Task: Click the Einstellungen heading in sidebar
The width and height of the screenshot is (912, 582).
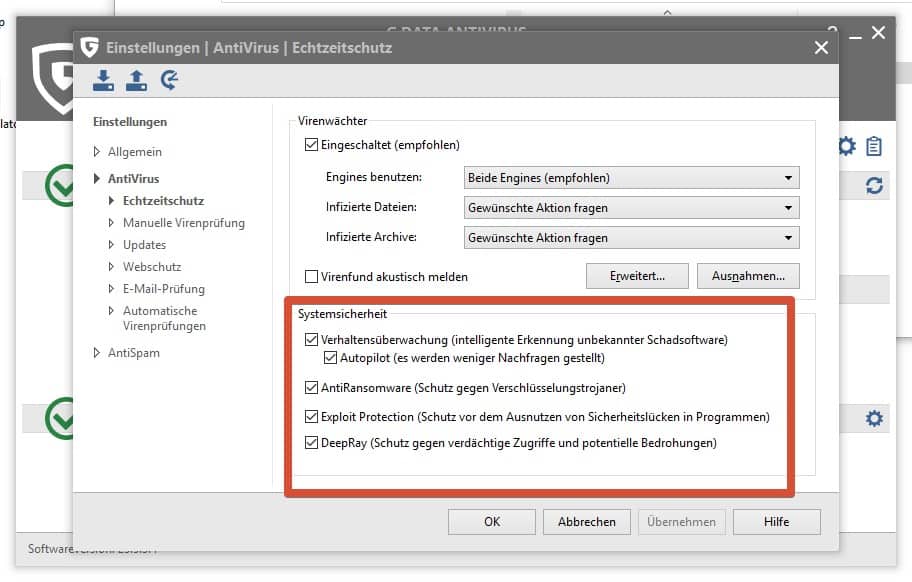Action: 130,122
